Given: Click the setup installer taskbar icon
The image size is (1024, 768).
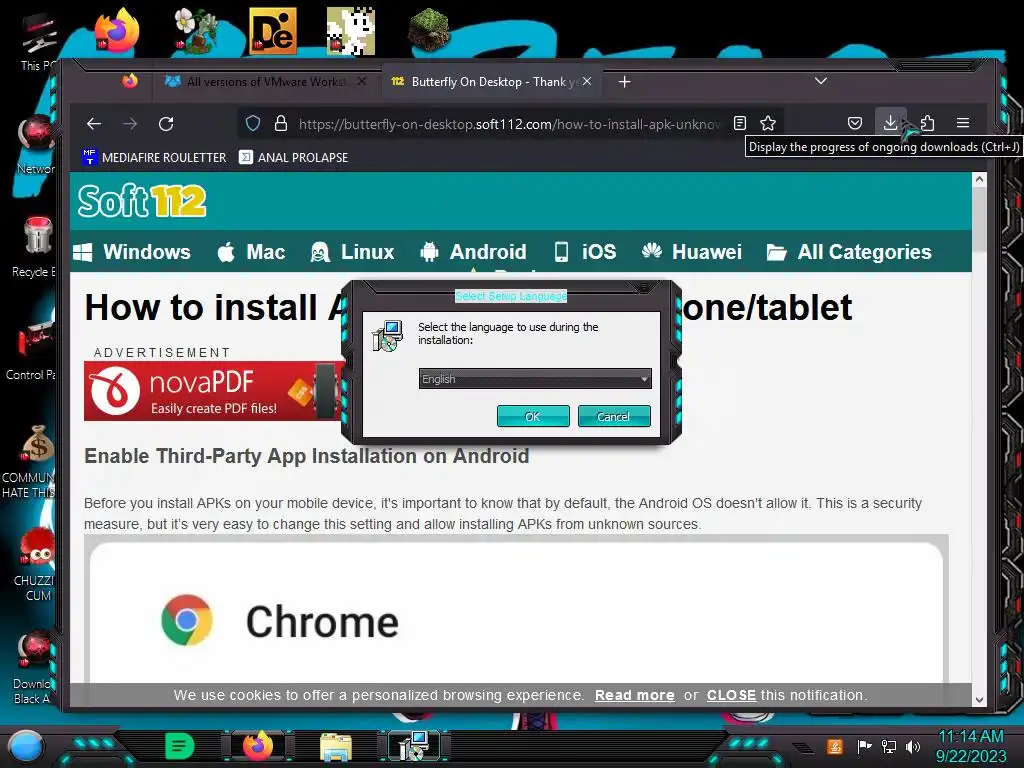Looking at the screenshot, I should click(x=413, y=746).
